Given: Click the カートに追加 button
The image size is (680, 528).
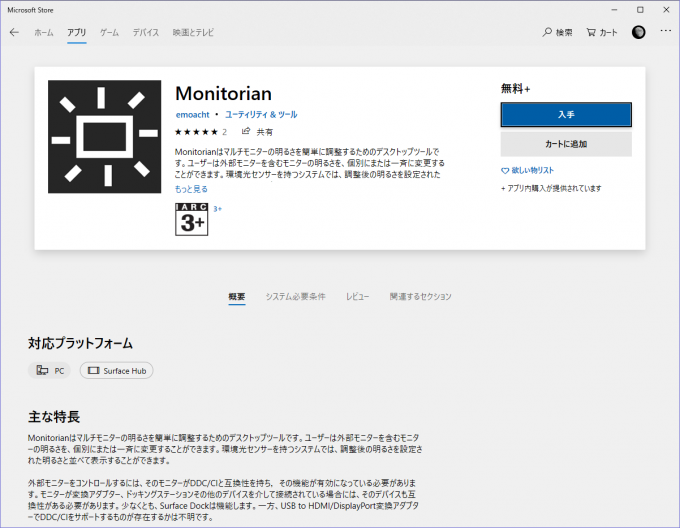Looking at the screenshot, I should click(566, 144).
